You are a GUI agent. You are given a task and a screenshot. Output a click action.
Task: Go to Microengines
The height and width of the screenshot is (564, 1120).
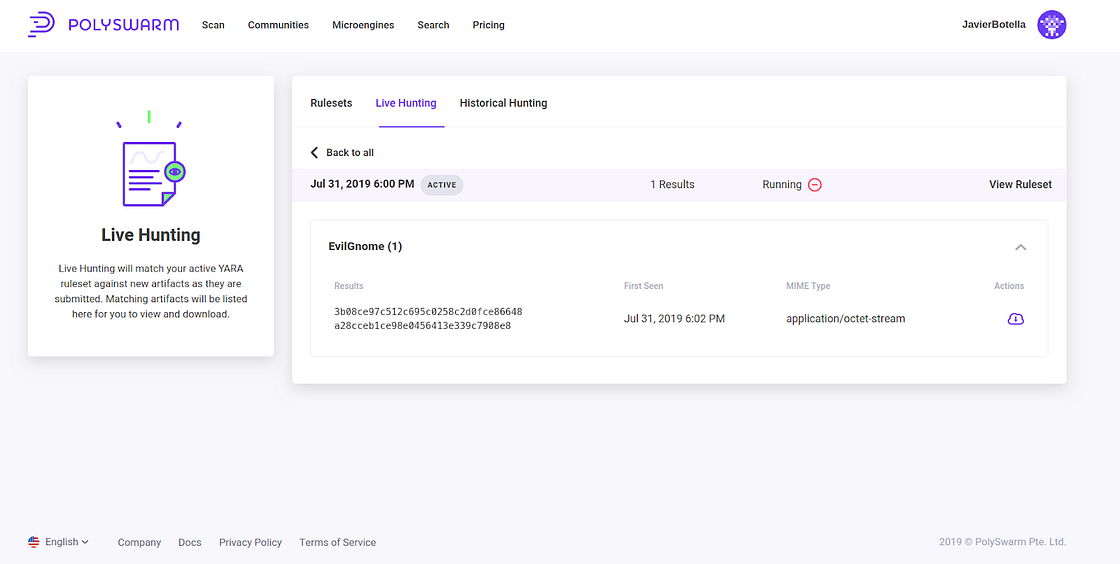[363, 25]
